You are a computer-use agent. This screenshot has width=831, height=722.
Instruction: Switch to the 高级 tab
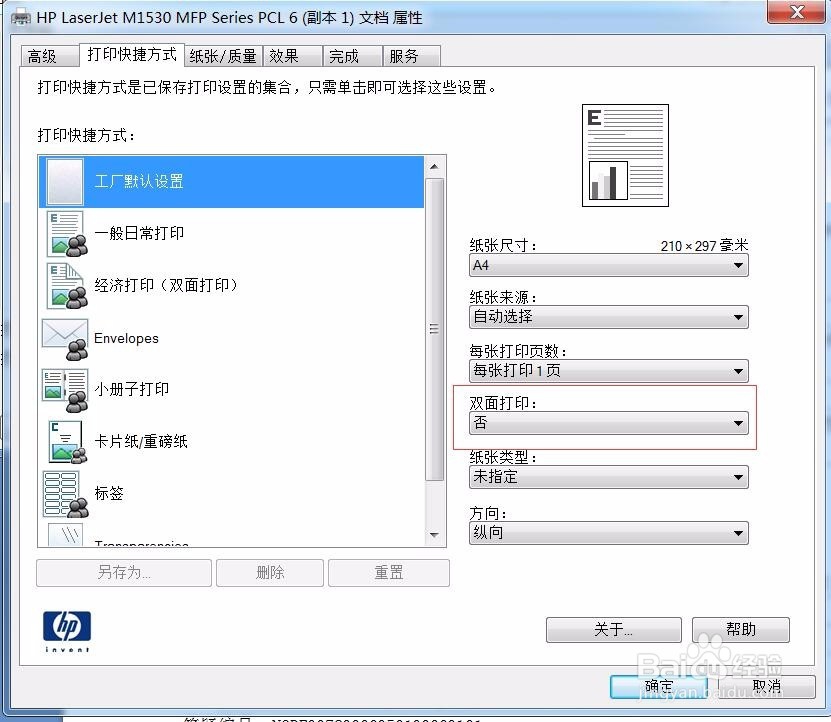[49, 56]
